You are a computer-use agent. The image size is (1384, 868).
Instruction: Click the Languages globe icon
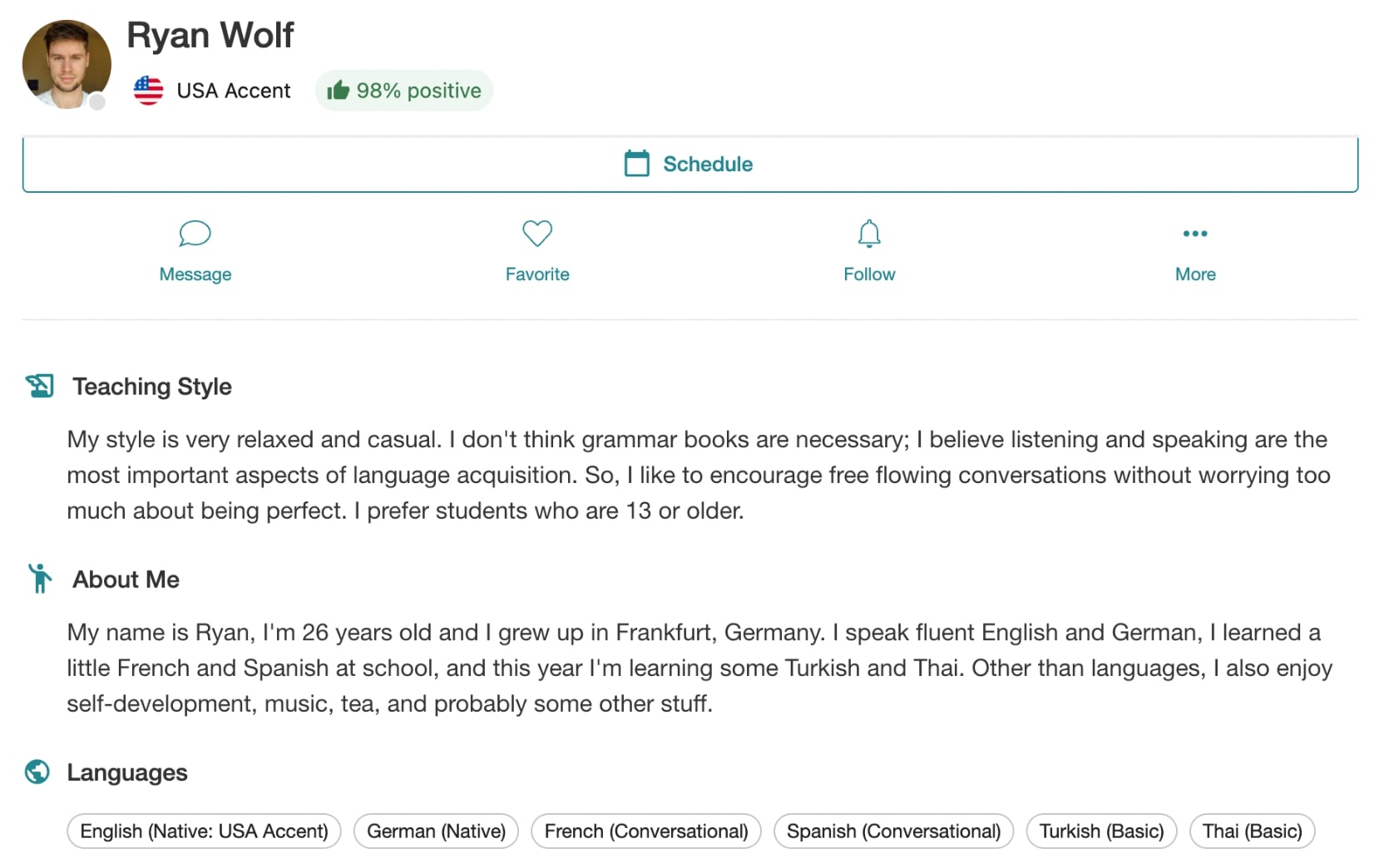tap(37, 772)
